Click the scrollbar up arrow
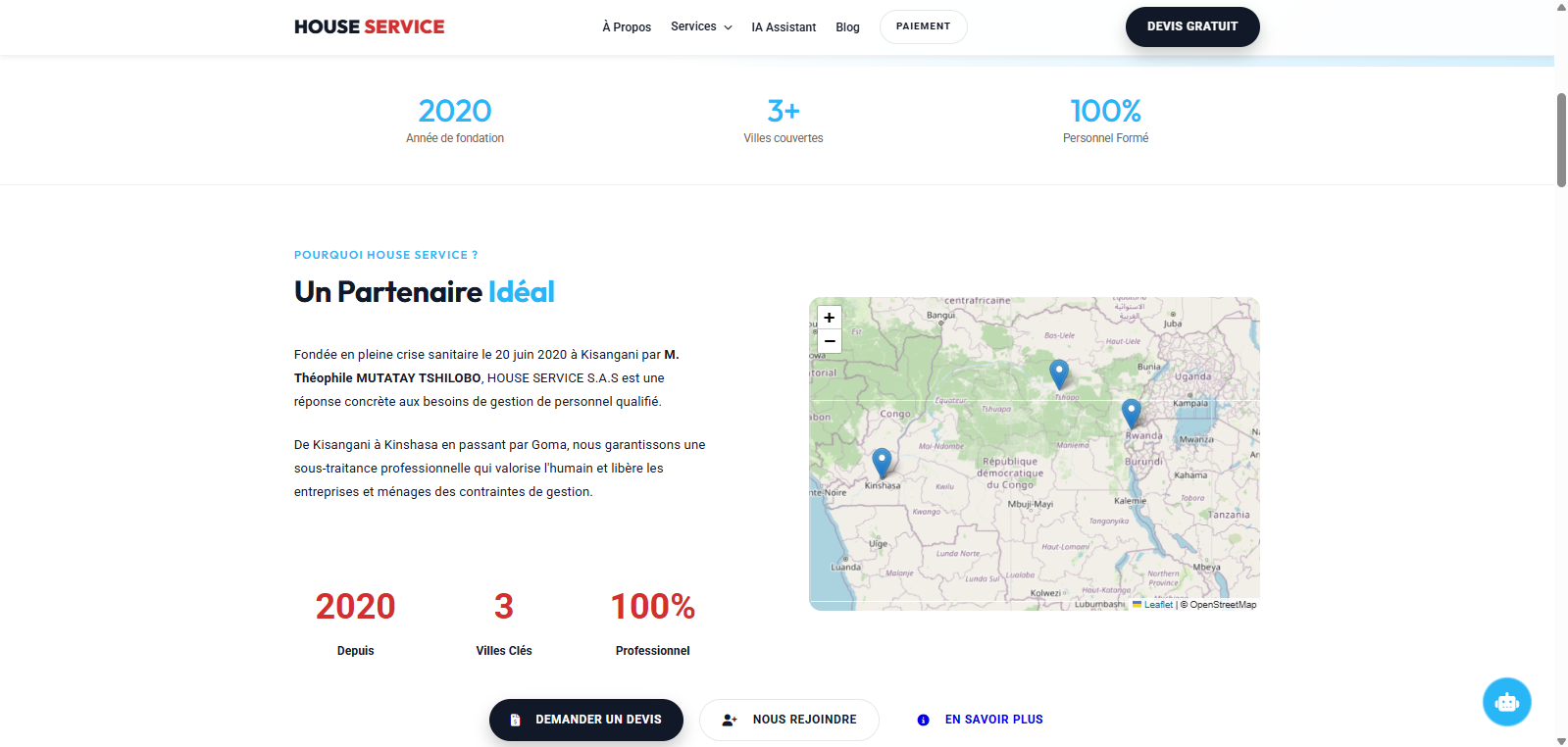 coord(1561,7)
